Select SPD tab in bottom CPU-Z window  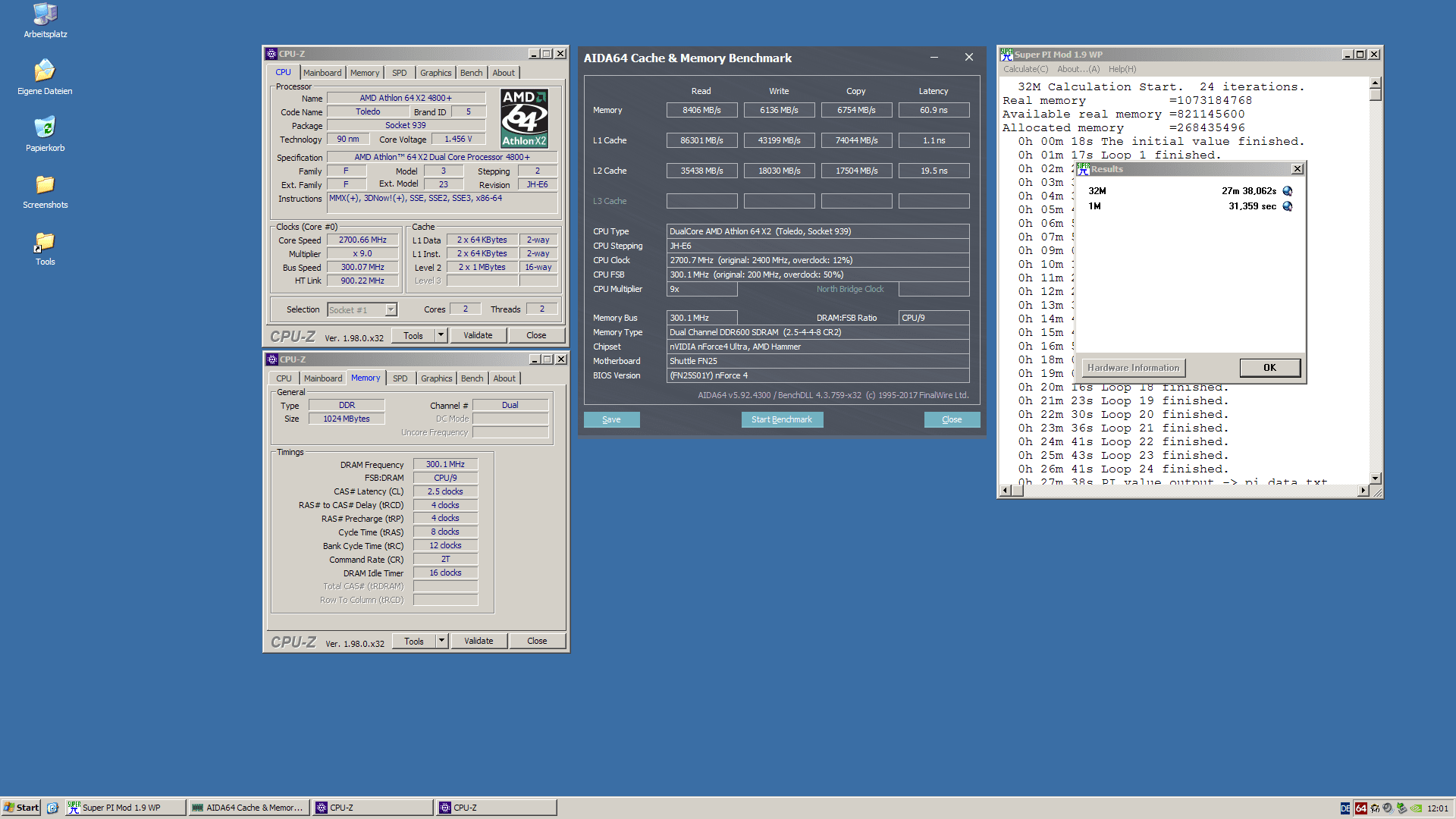tap(400, 378)
